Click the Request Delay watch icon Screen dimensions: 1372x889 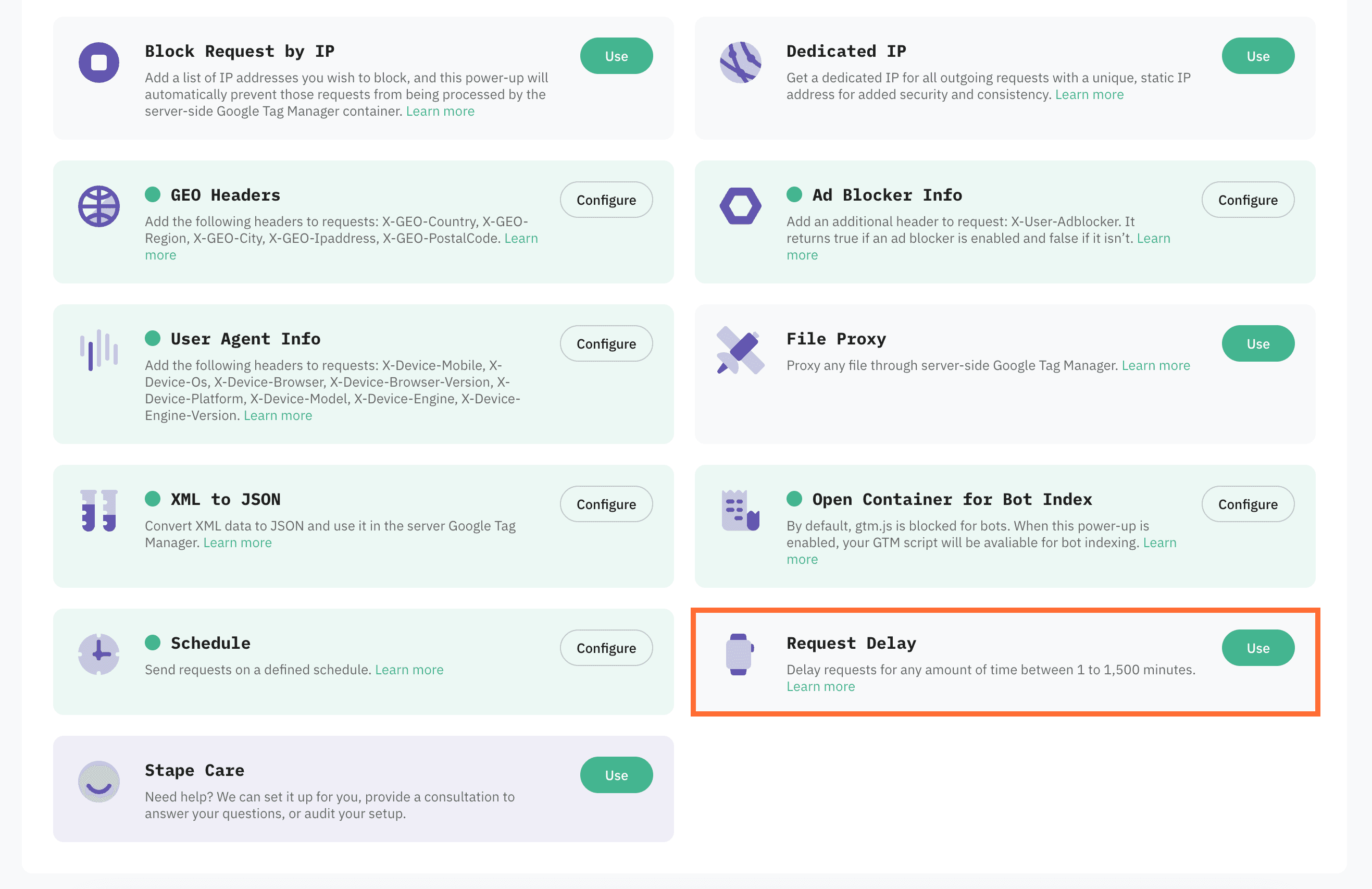(740, 654)
